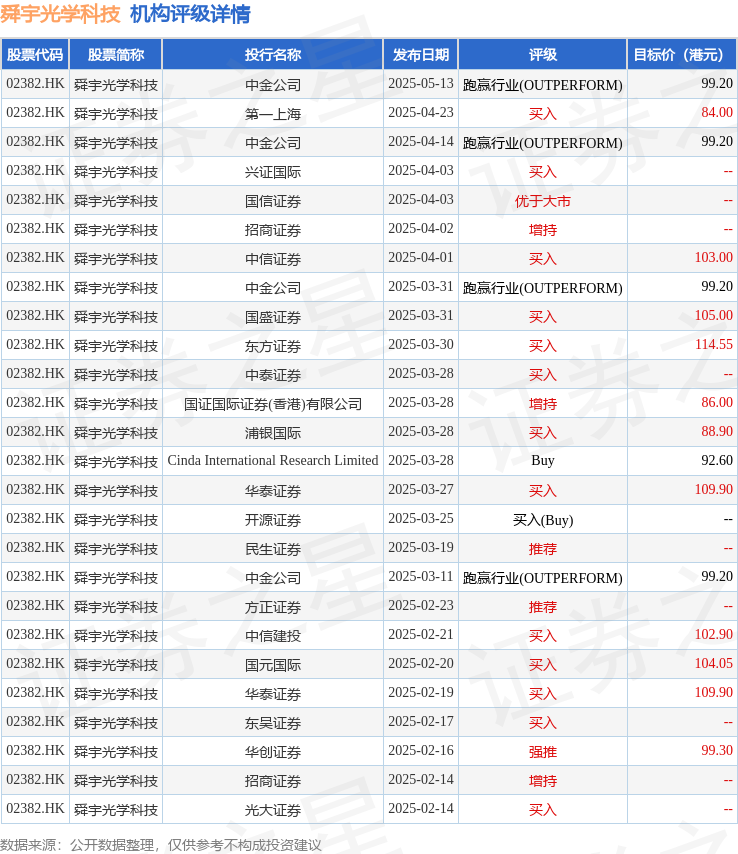
Task: Select the 开源证券 broker cell
Action: pos(273,520)
